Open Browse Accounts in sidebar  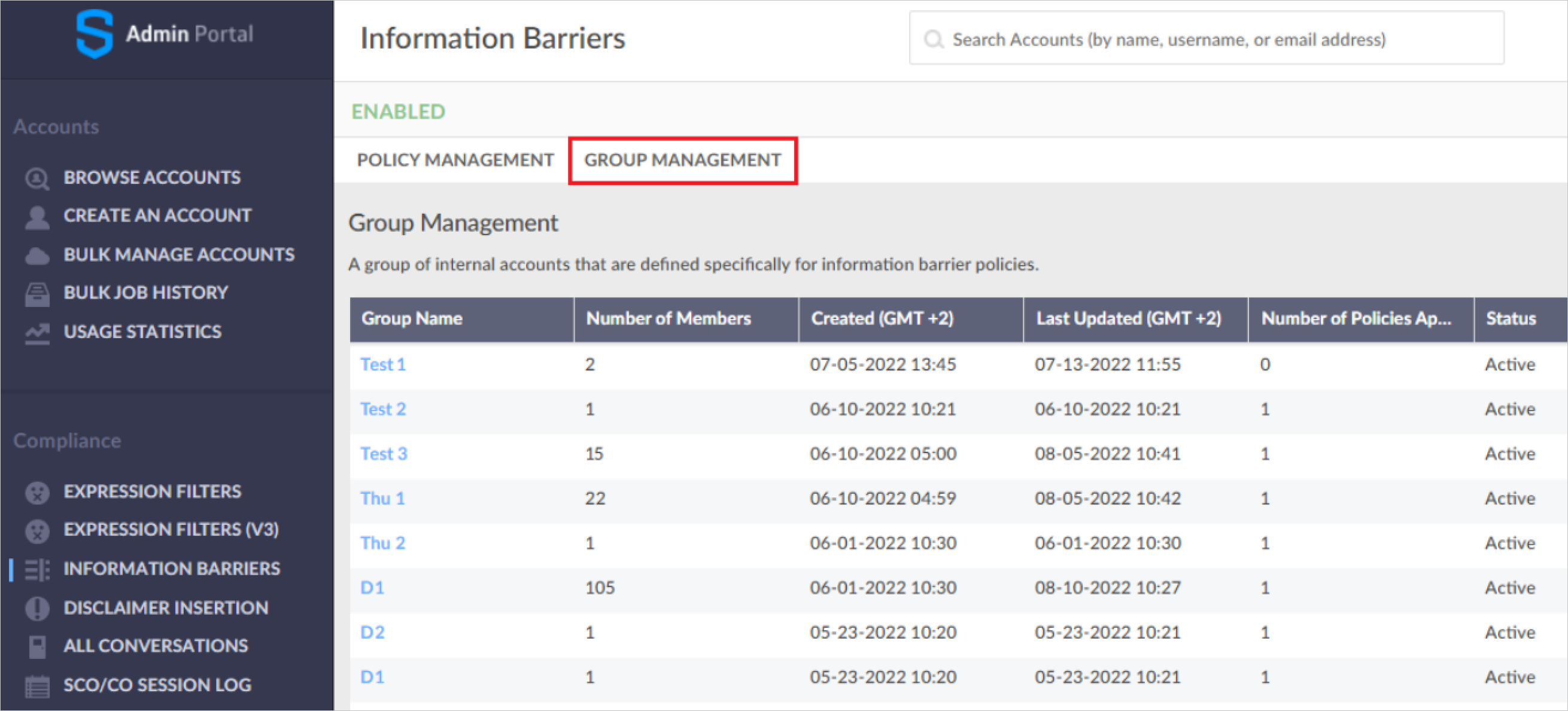tap(152, 177)
